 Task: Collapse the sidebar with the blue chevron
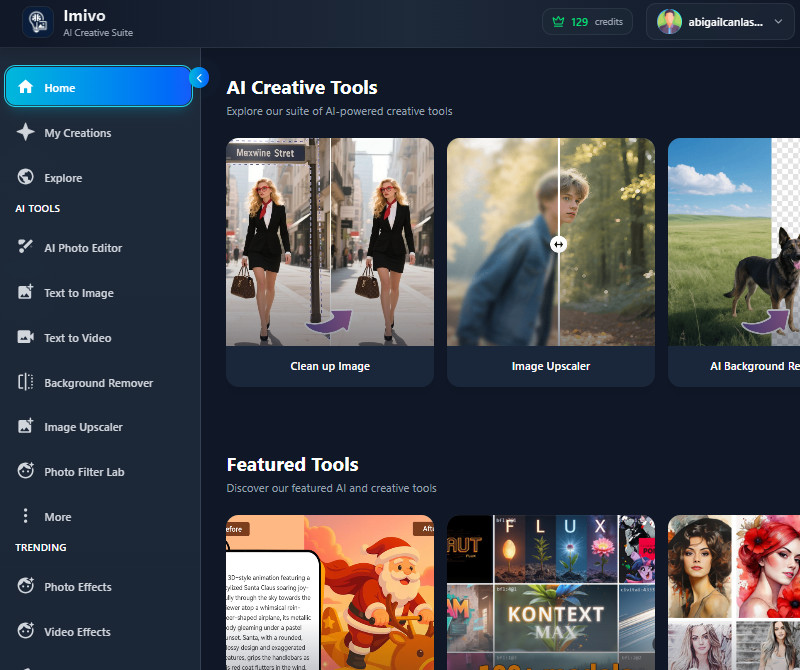coord(199,78)
